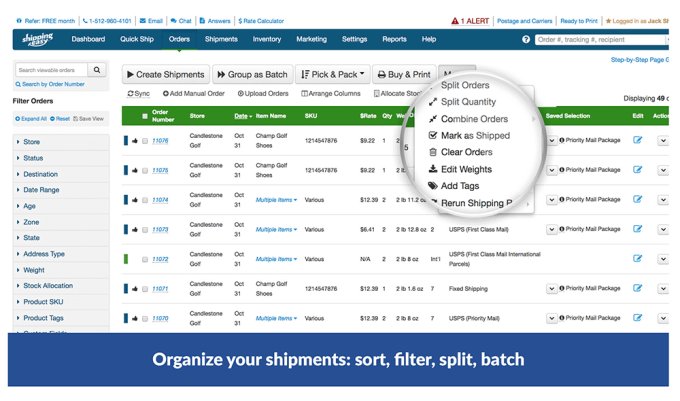Select Split Orders from the menu
680x401 pixels.
click(465, 85)
